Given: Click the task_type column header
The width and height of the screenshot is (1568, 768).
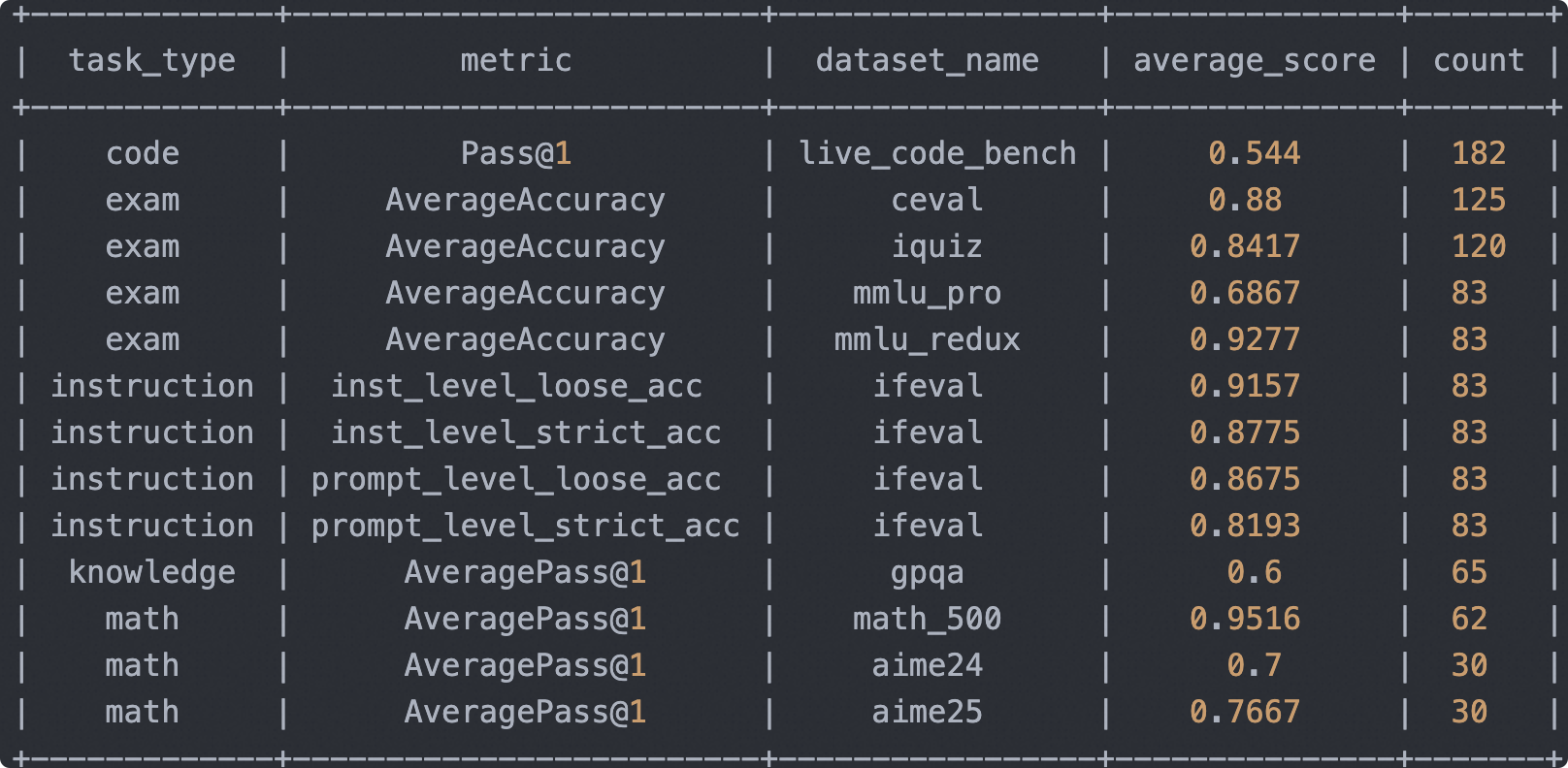Looking at the screenshot, I should (152, 61).
